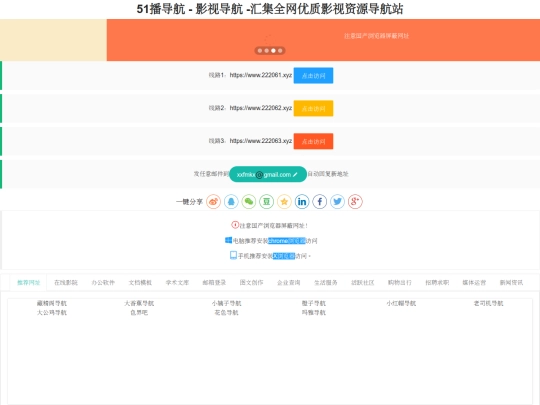Share the page on Twitter

point(338,201)
